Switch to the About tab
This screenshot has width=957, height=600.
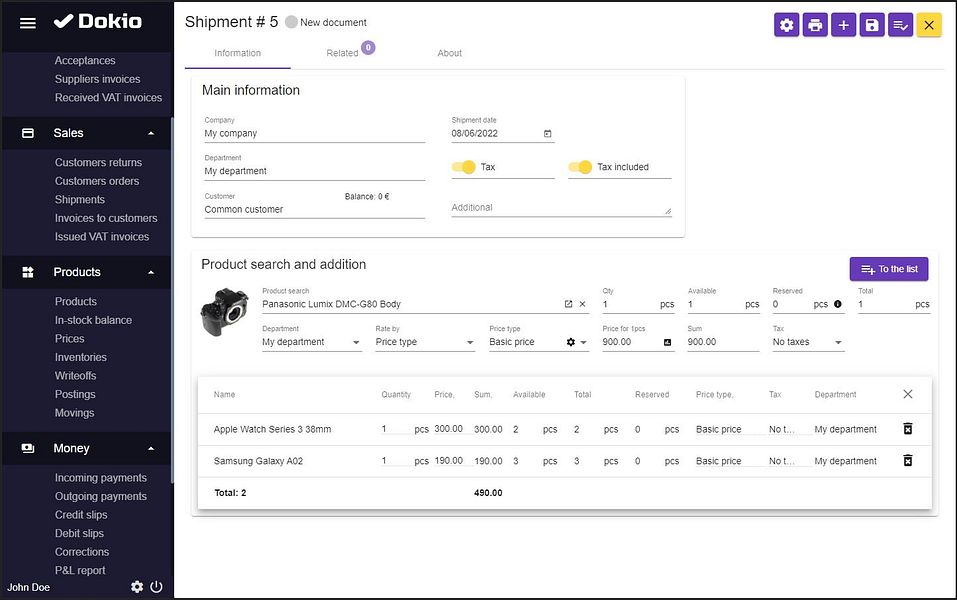(x=450, y=53)
